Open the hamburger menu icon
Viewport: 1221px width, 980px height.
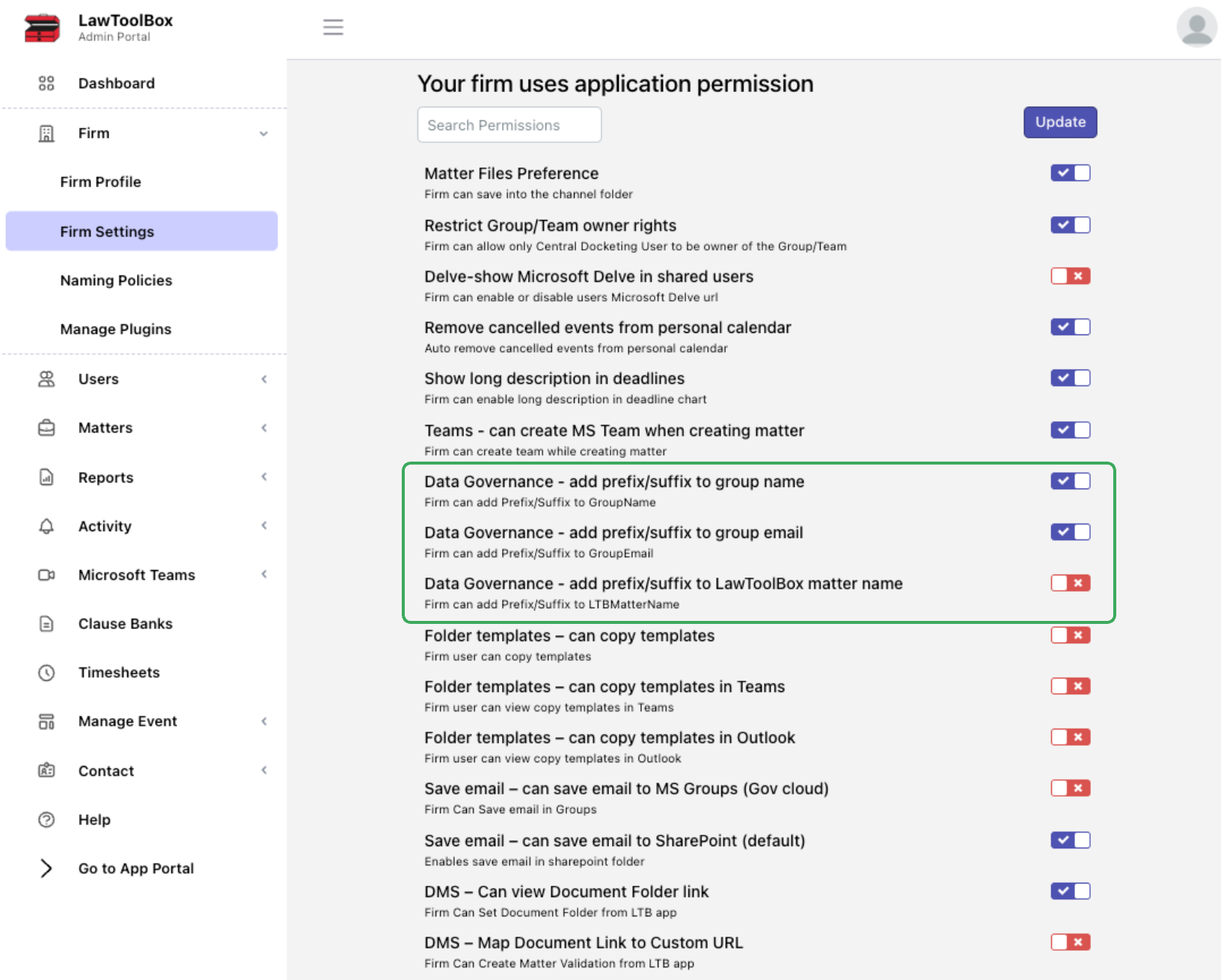coord(333,28)
